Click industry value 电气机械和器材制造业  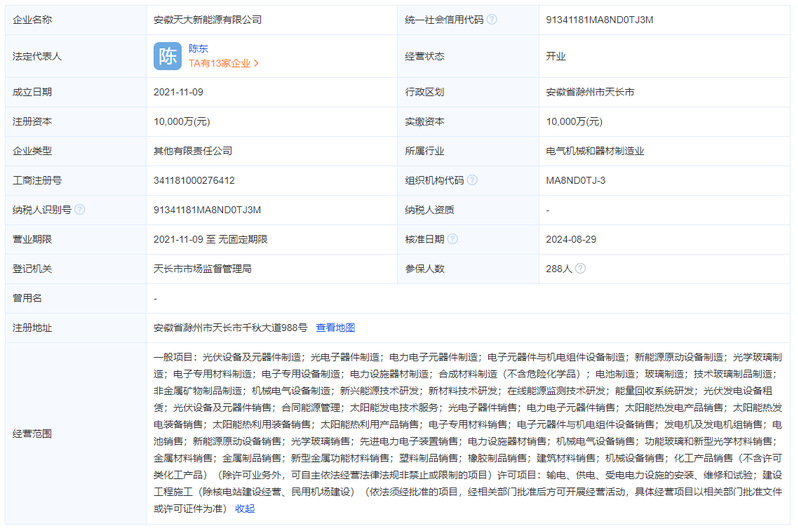coord(594,151)
